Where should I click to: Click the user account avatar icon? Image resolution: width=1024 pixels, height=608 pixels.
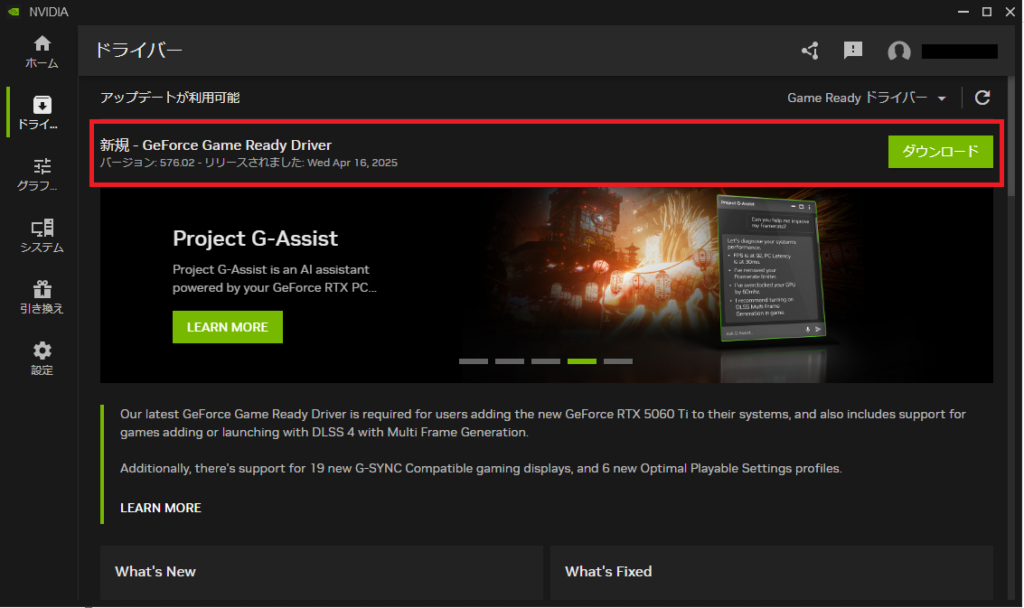(899, 51)
